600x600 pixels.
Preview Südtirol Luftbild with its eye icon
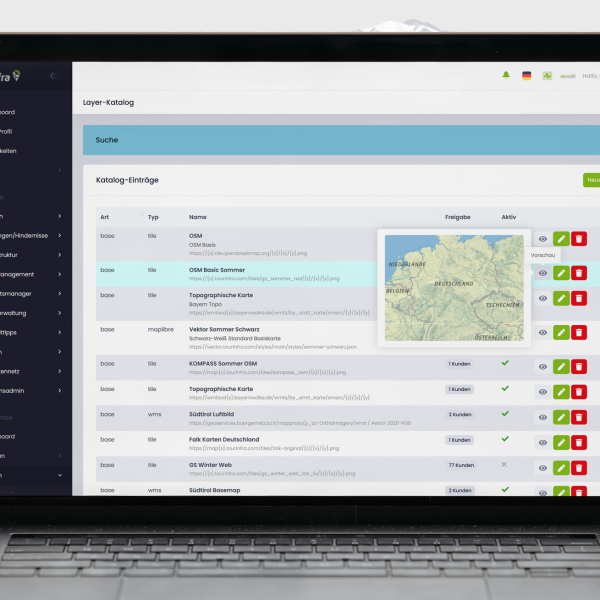point(543,417)
